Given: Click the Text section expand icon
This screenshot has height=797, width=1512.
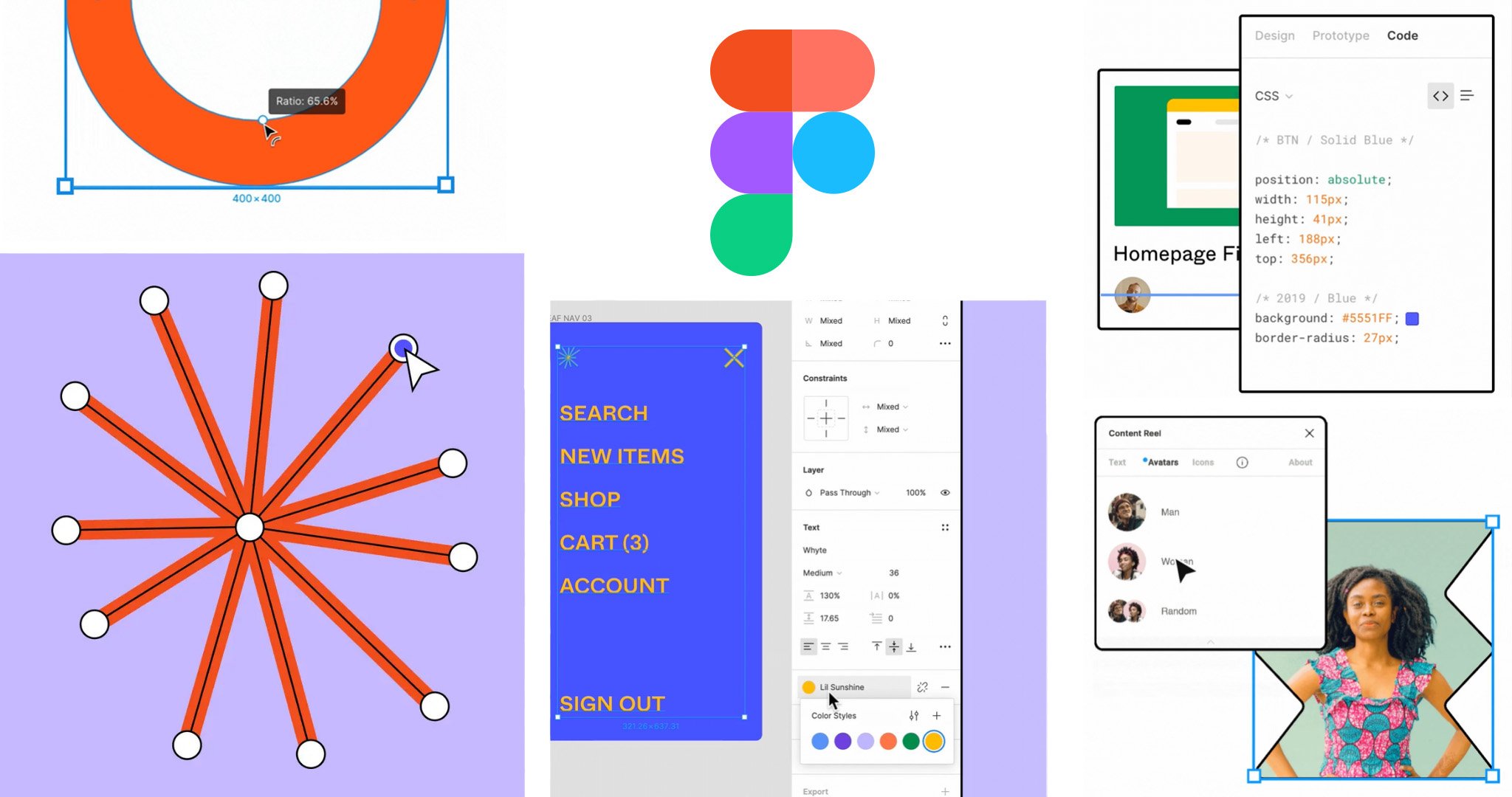Looking at the screenshot, I should click(x=943, y=527).
